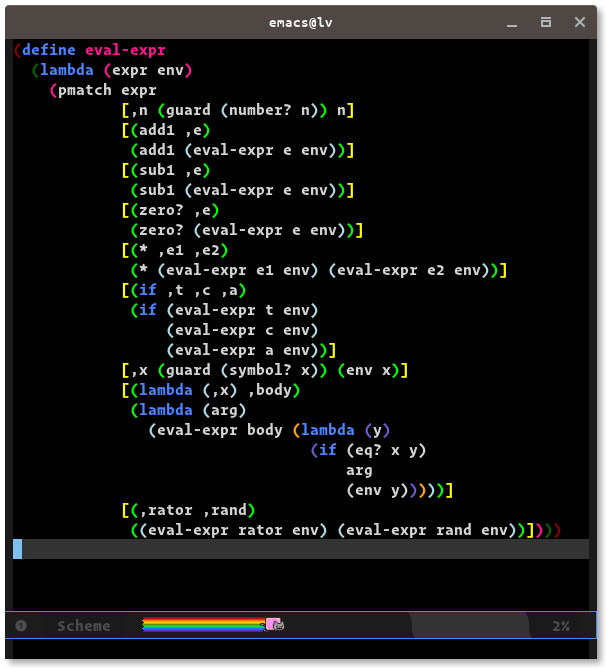Click 'lambda' in the '(expr env)' line
Viewport: 606px width, 668px height.
click(x=66, y=70)
